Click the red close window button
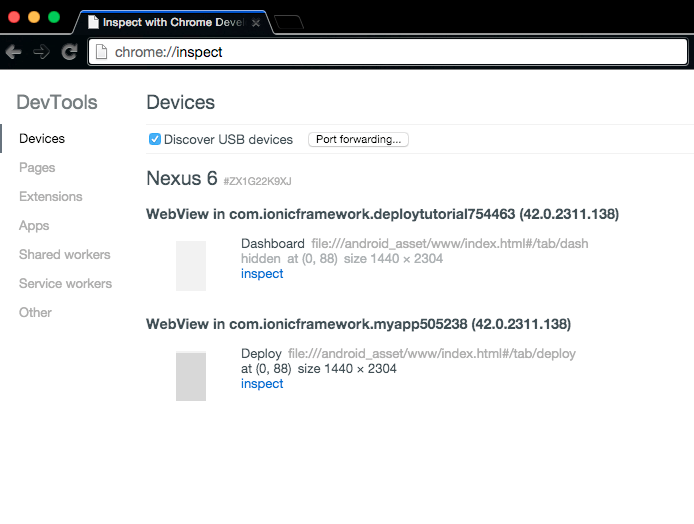The height and width of the screenshot is (524, 694). pos(14,17)
